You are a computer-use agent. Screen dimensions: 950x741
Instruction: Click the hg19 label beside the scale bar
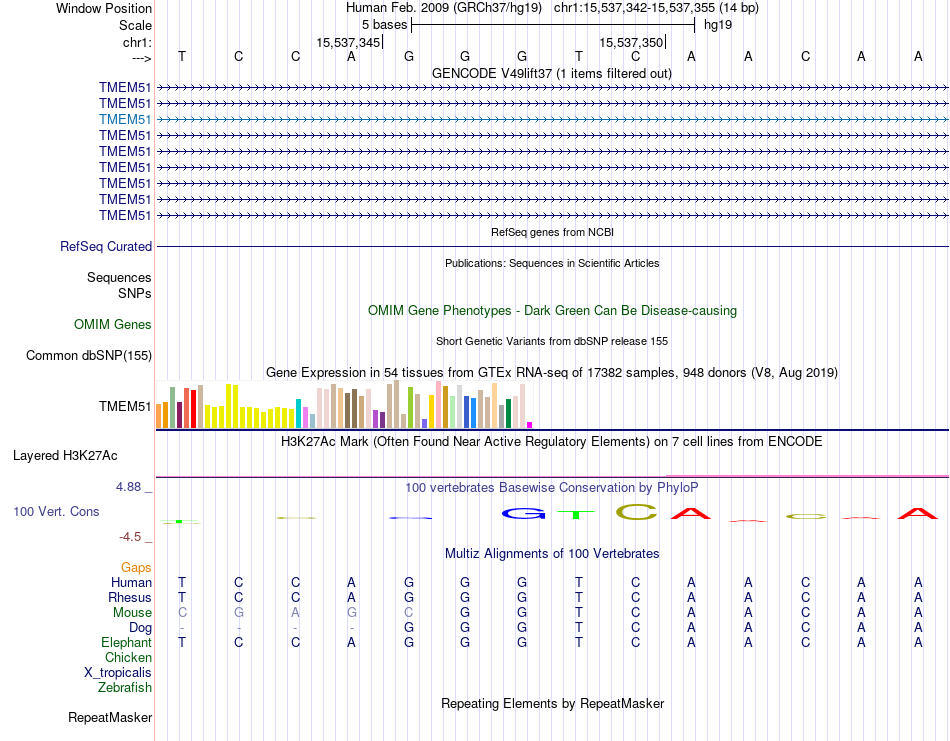tap(718, 25)
